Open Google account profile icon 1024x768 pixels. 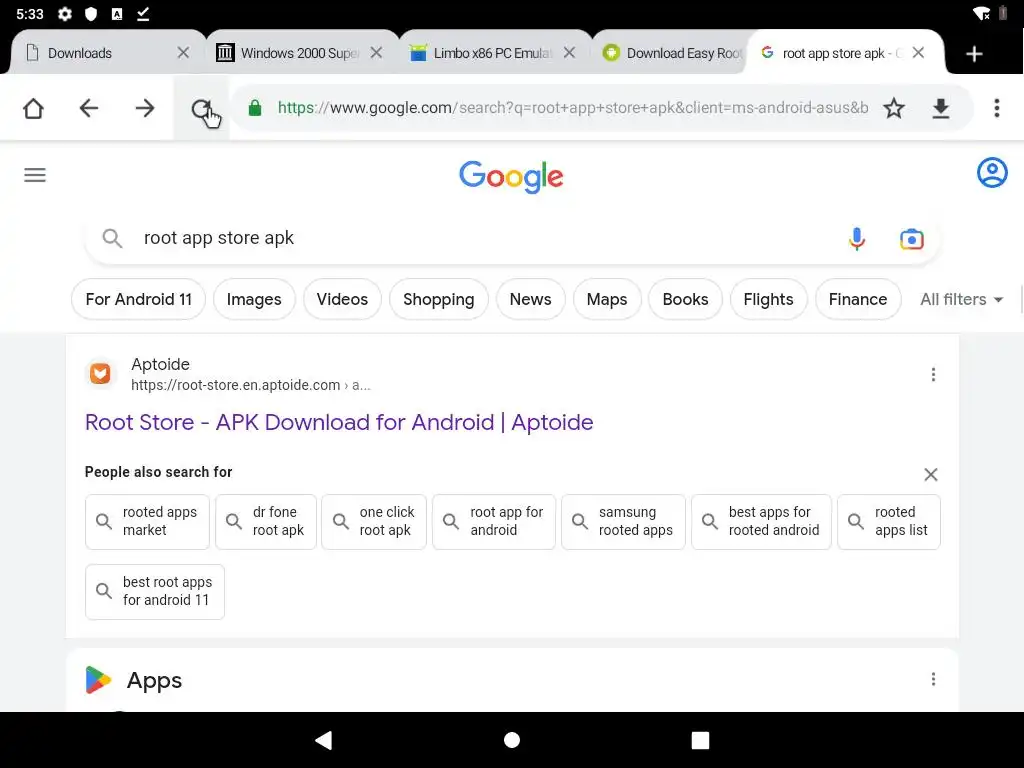[x=992, y=173]
